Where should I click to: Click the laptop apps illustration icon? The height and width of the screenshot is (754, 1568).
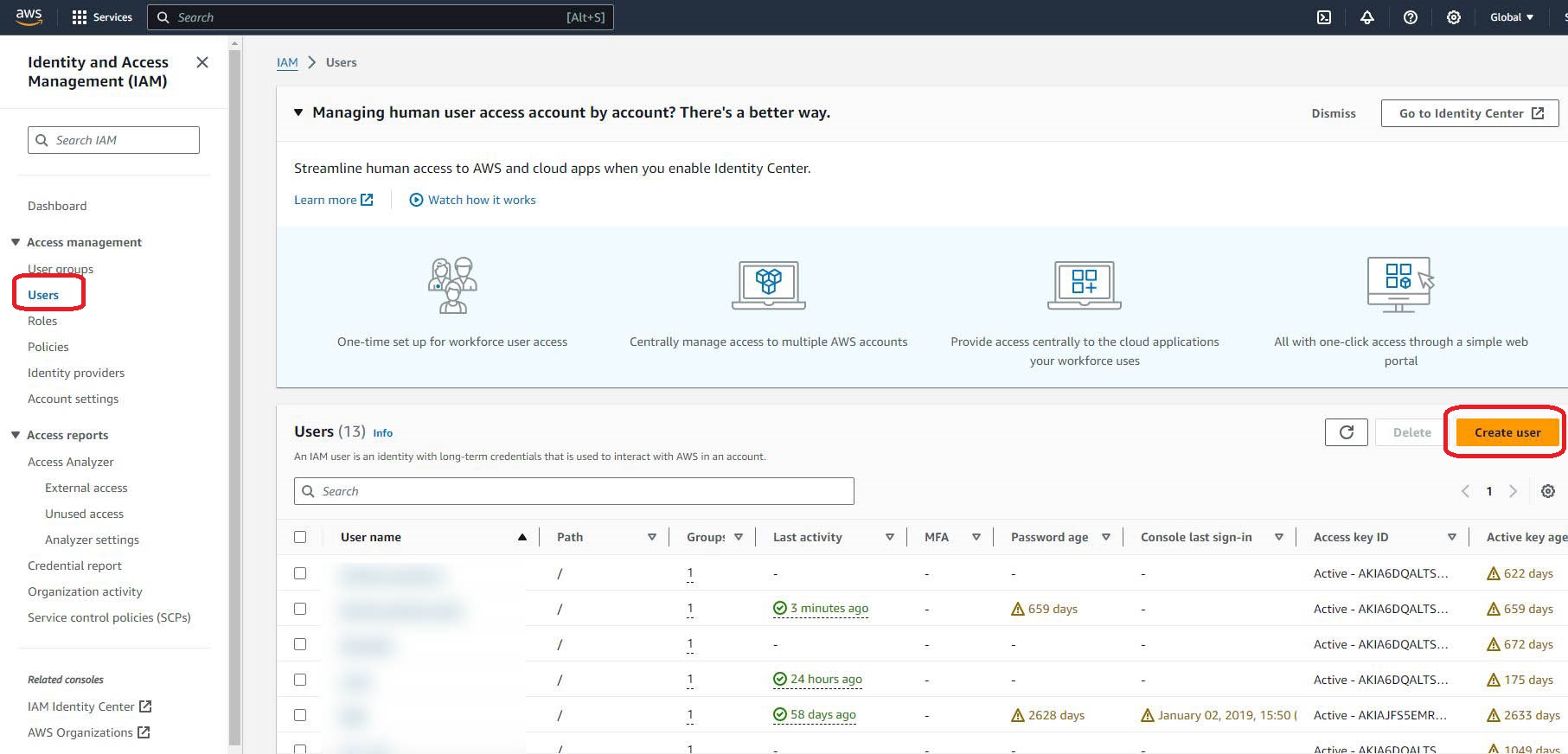[x=1085, y=285]
